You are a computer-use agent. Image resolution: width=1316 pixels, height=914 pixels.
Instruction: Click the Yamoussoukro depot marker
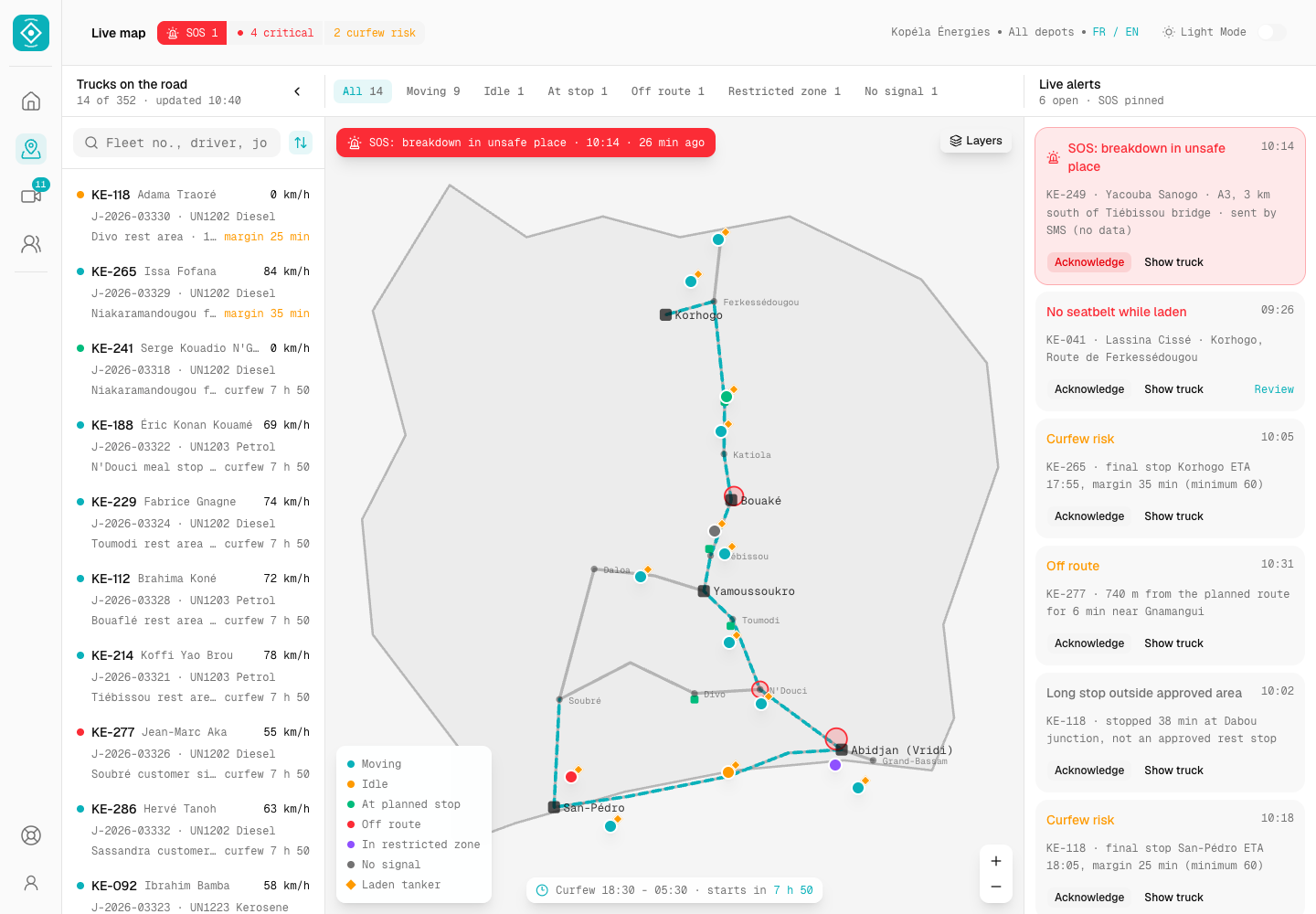pos(704,591)
